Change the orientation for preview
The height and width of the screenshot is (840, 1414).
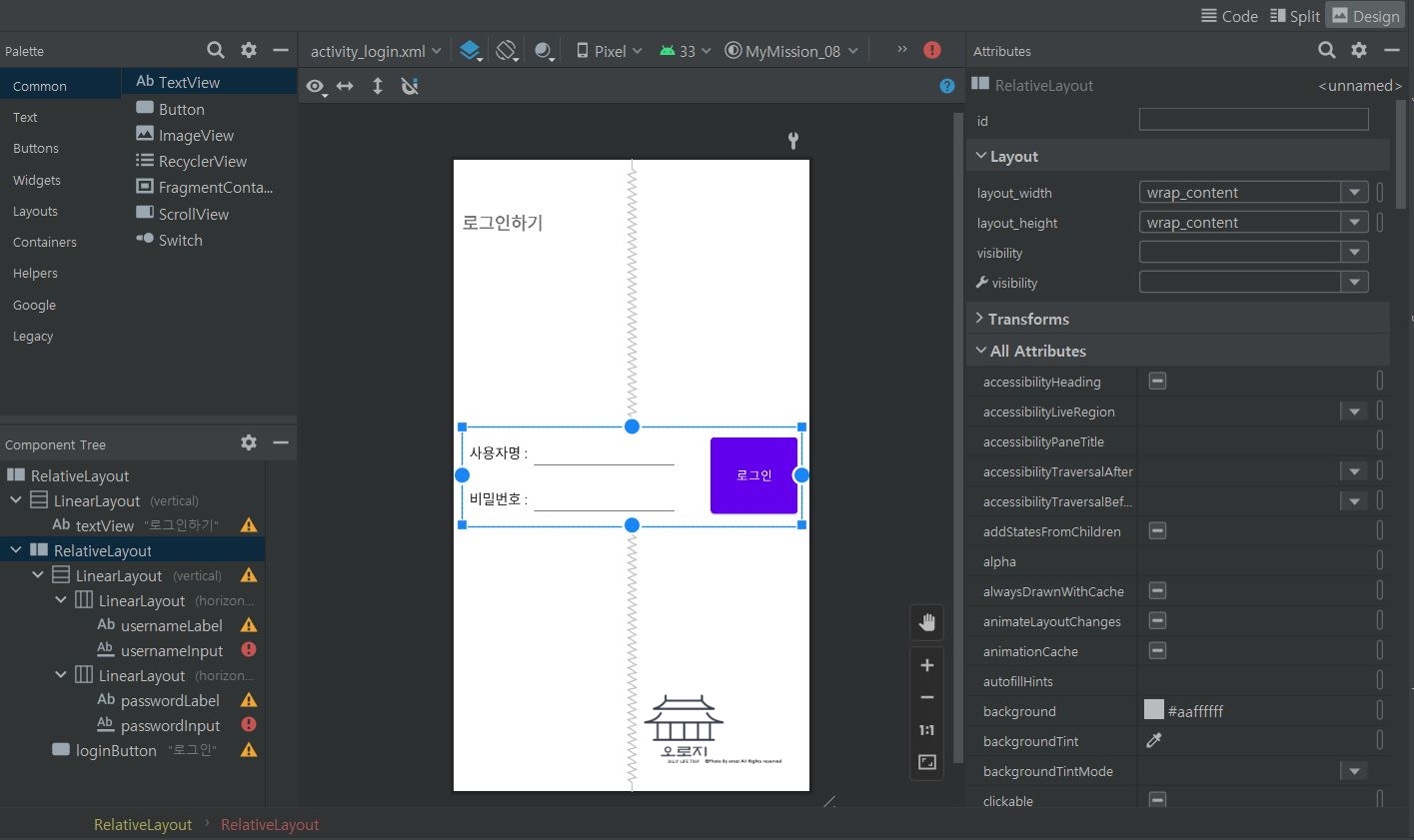point(508,51)
